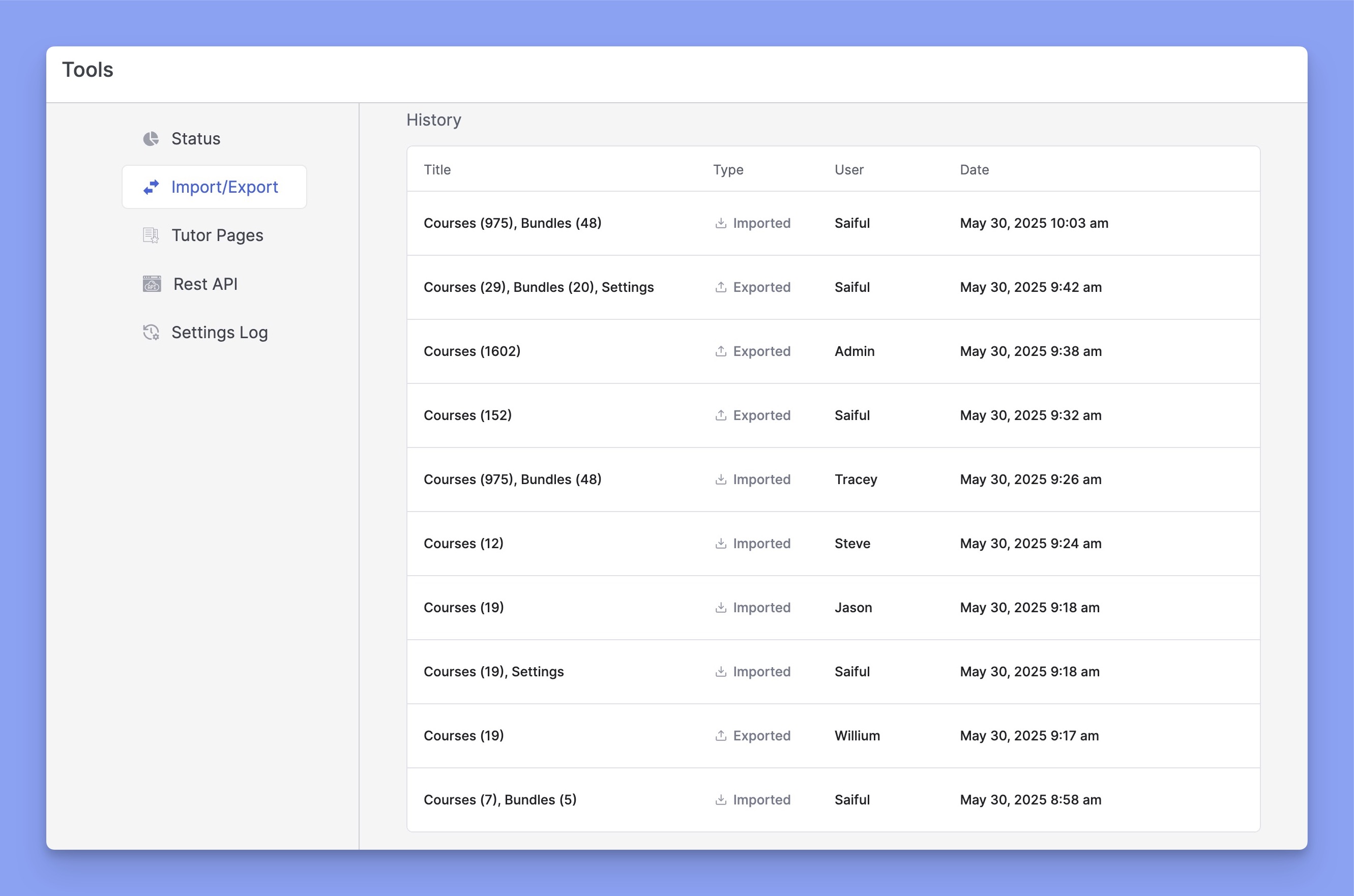Select 'Courses (29), Bundles (20), Settings' title
Screen dimensions: 1354x896
[539, 287]
